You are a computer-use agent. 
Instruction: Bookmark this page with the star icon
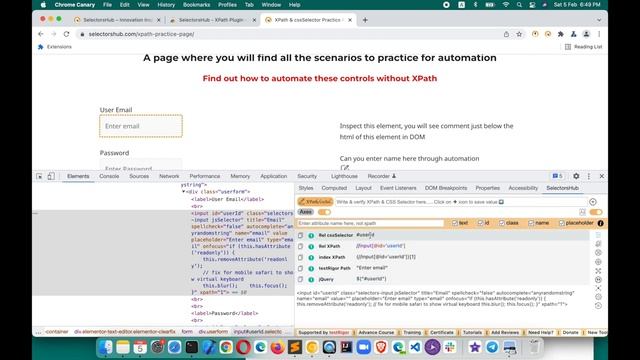519,34
